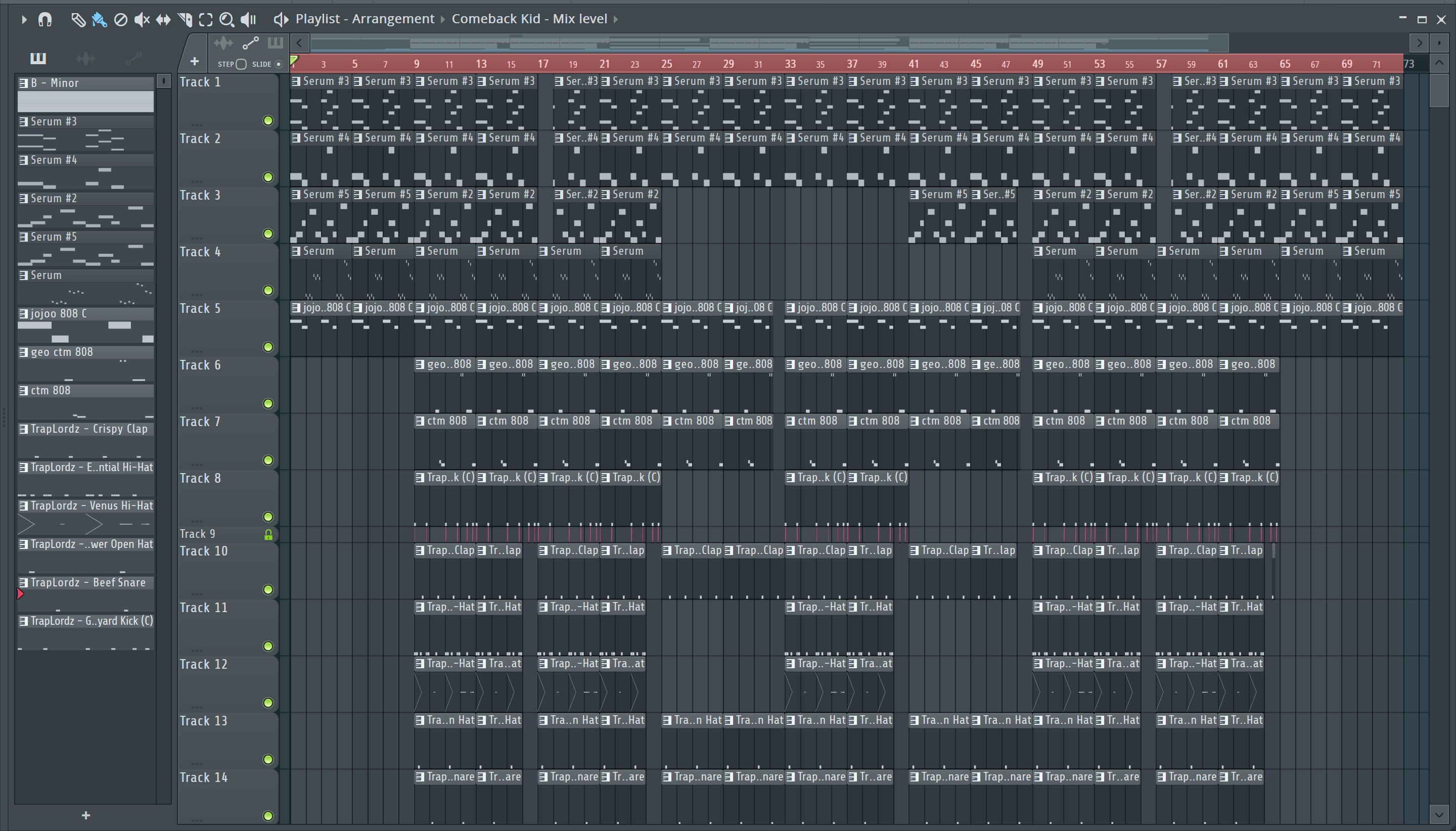Filter playlist to automation clips focus
Viewport: 1456px width, 831px height.
(251, 43)
